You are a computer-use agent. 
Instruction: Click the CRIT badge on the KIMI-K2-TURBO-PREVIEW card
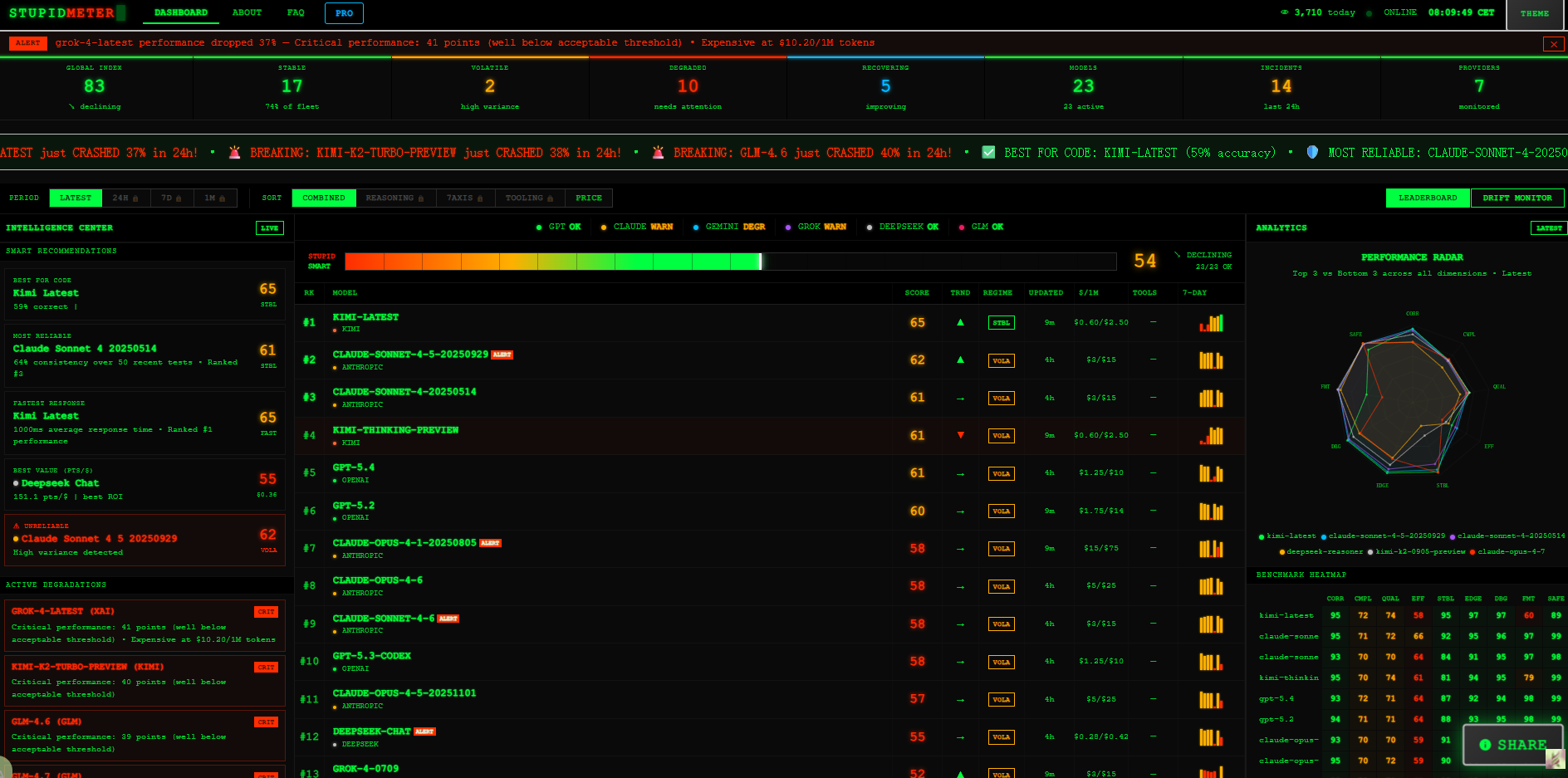(x=266, y=668)
